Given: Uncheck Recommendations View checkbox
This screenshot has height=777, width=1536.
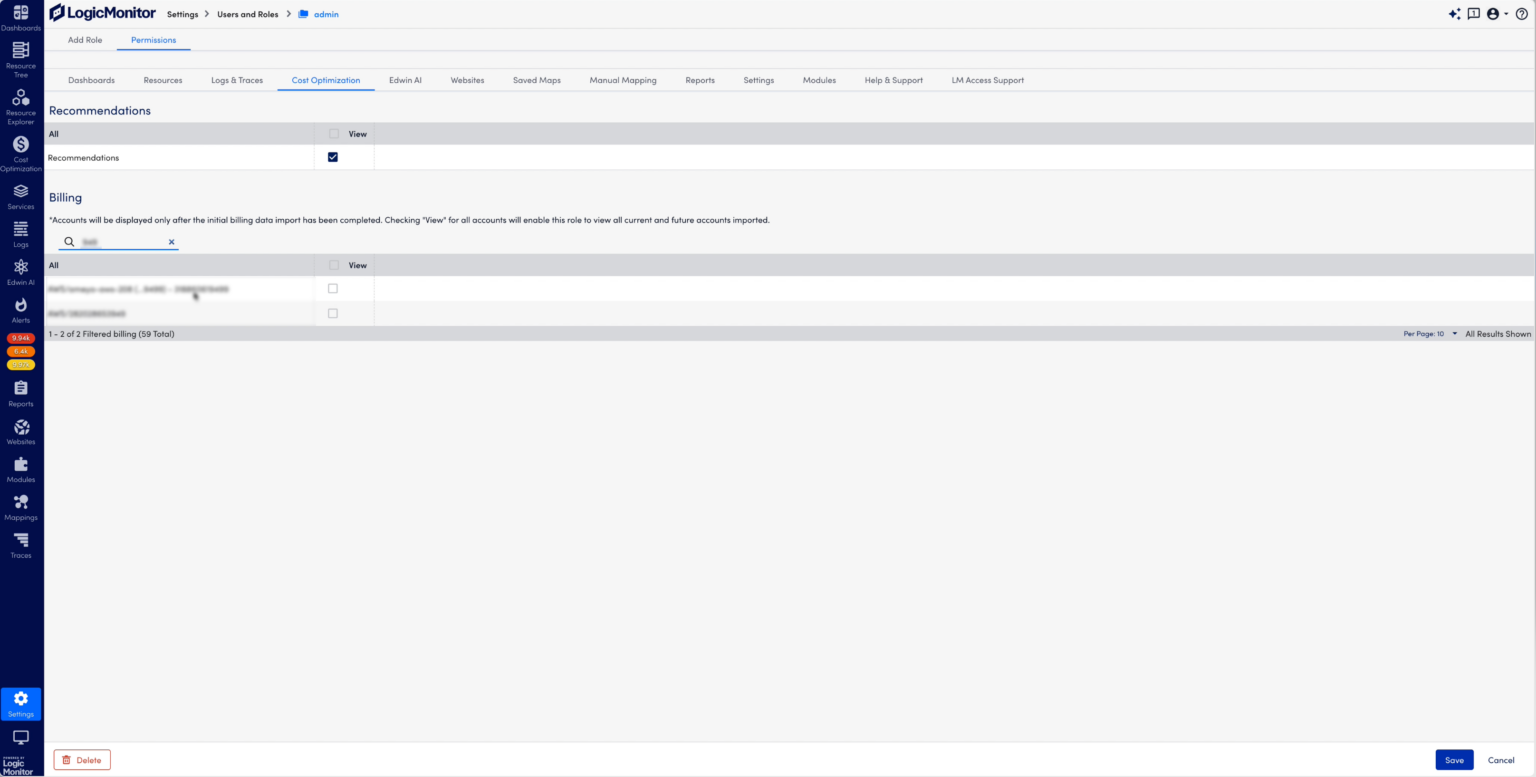Looking at the screenshot, I should pyautogui.click(x=333, y=157).
